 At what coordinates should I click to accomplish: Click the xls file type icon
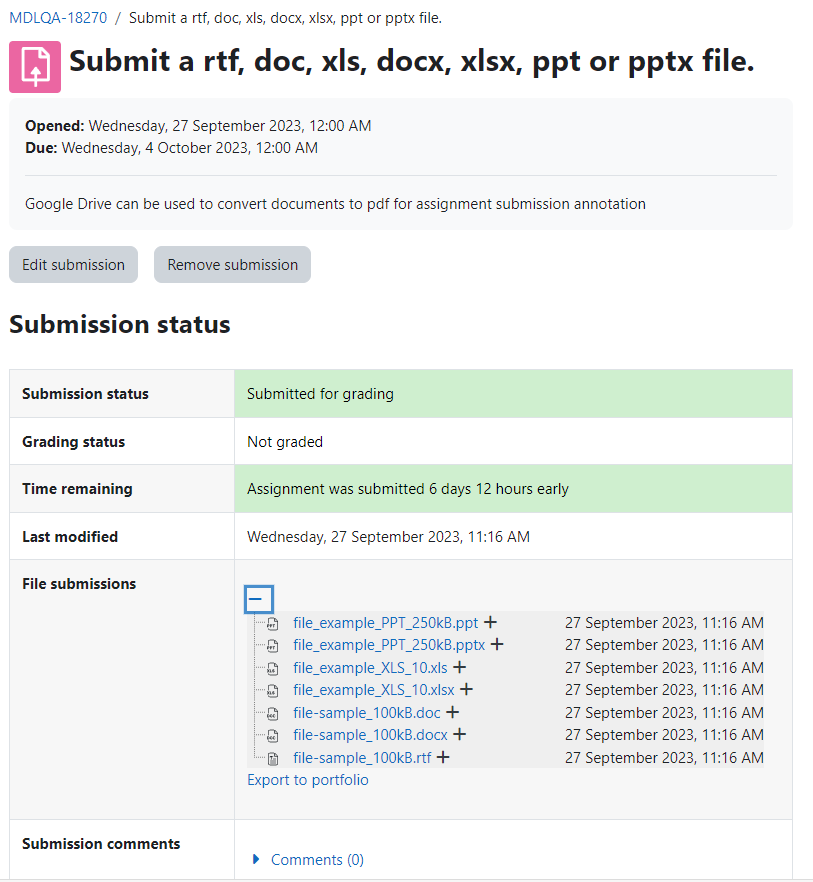[273, 668]
